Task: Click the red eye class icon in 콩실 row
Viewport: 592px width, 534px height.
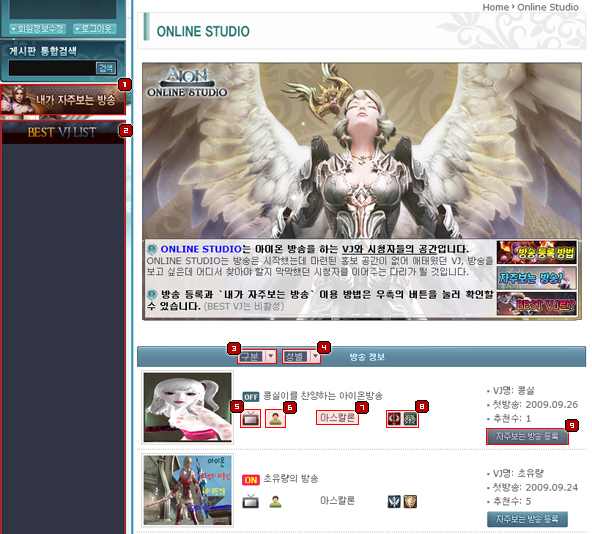Action: (394, 419)
